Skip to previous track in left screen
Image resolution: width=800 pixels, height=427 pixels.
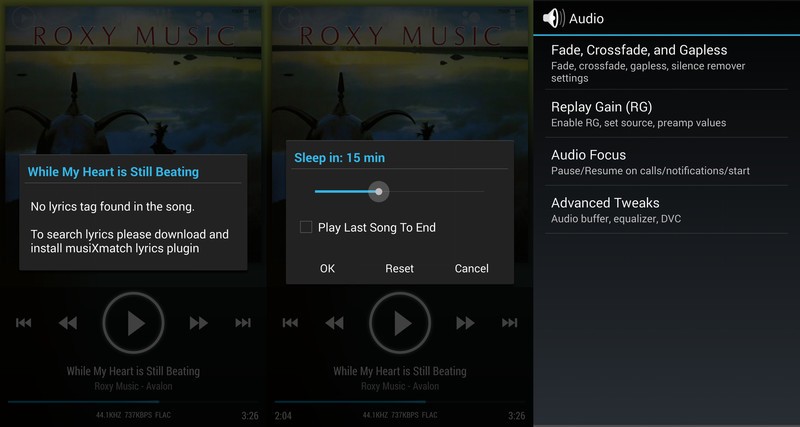click(23, 322)
